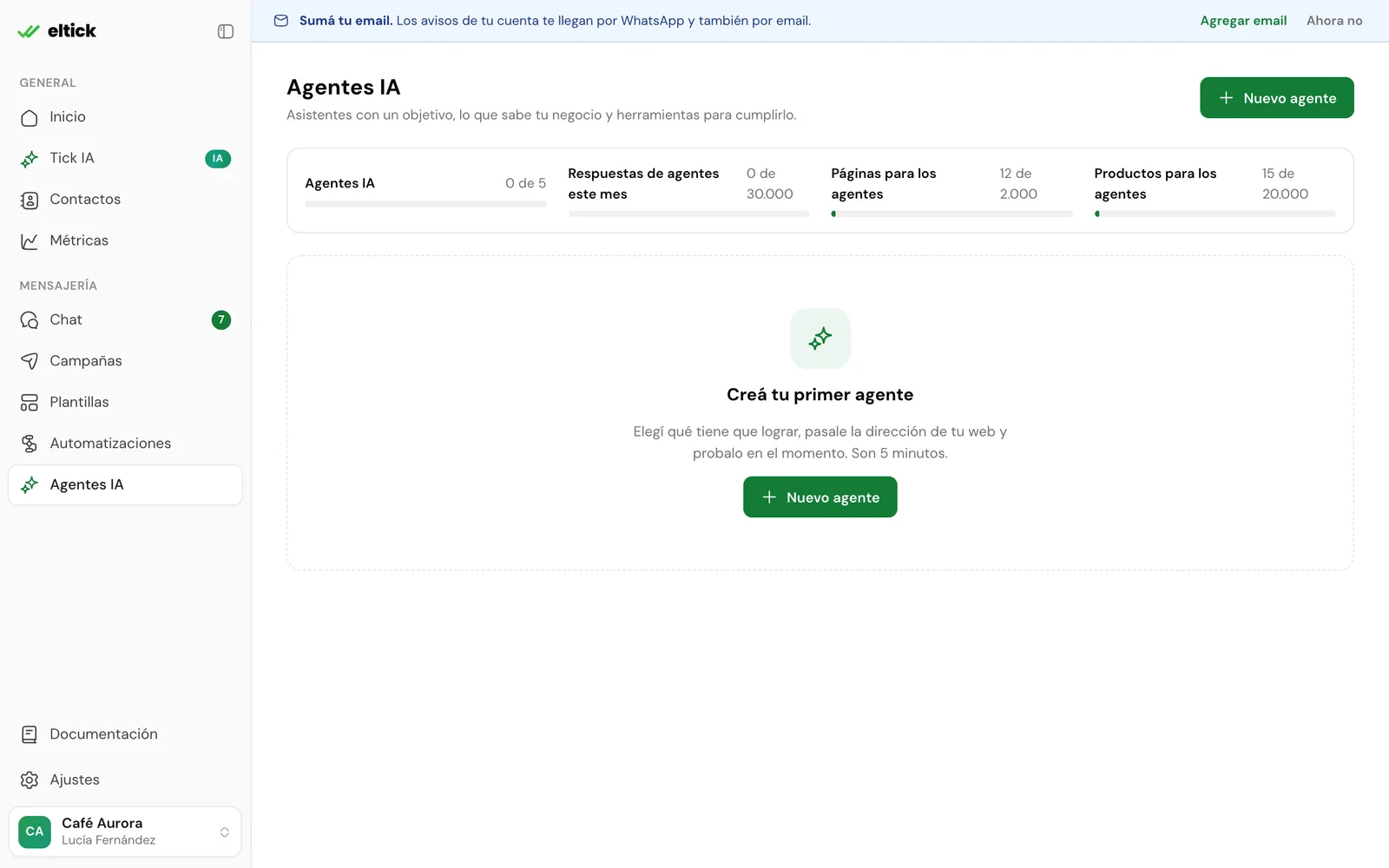Click the Documentación book icon
Viewport: 1389px width, 868px height.
(x=30, y=734)
